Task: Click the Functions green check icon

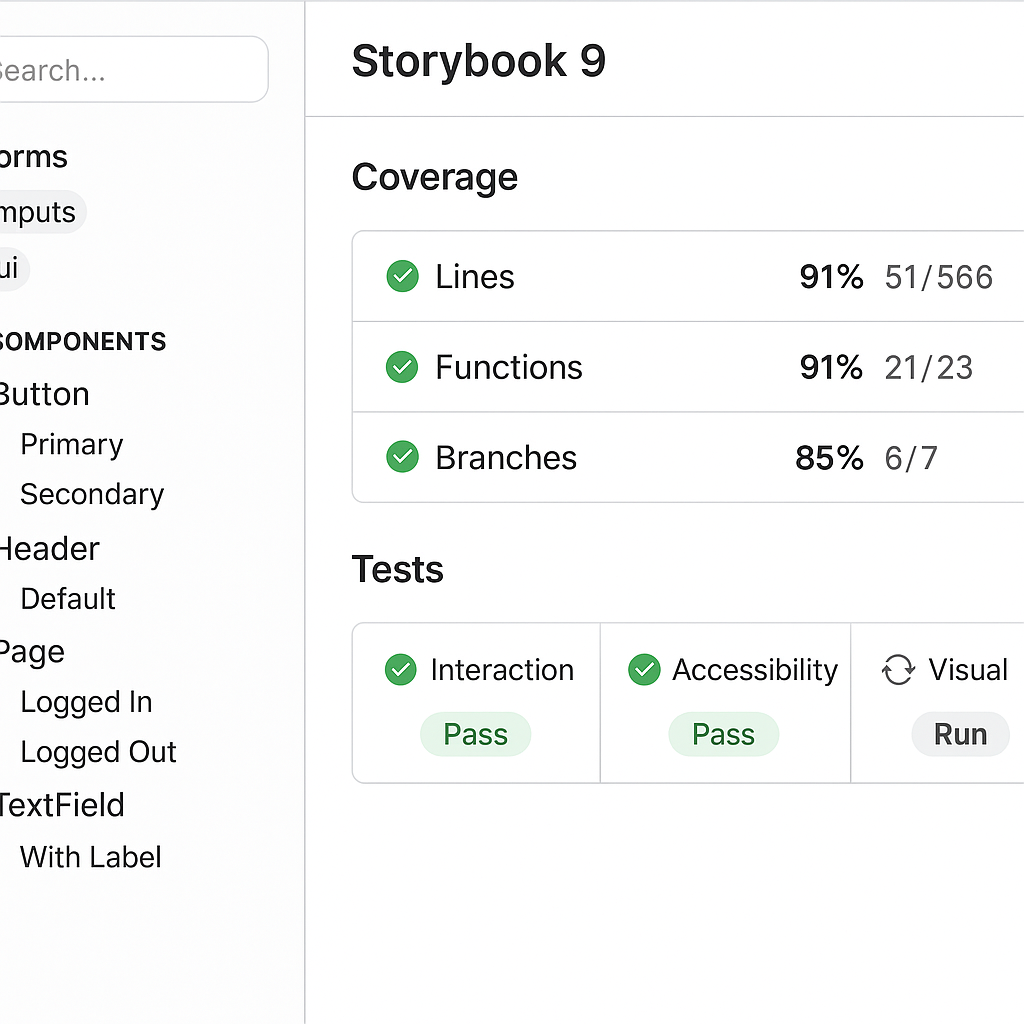Action: click(x=402, y=367)
